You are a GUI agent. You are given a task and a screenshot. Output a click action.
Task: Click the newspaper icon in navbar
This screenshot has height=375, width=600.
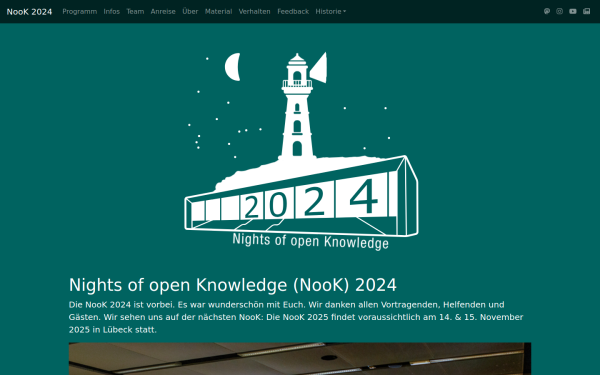587,11
